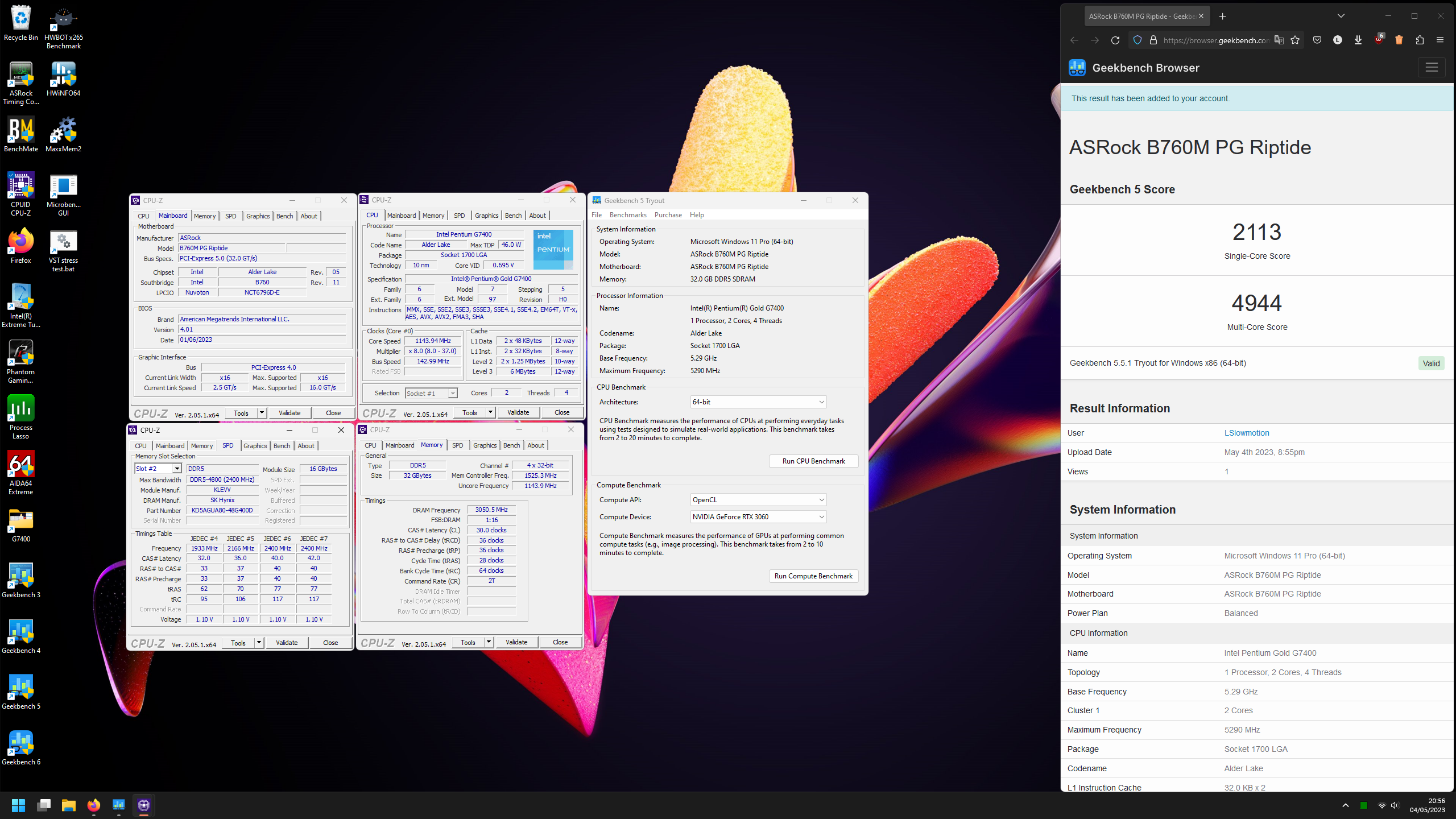The image size is (1456, 819).
Task: Launch Phantom Gaming desktop icon
Action: click(x=21, y=362)
